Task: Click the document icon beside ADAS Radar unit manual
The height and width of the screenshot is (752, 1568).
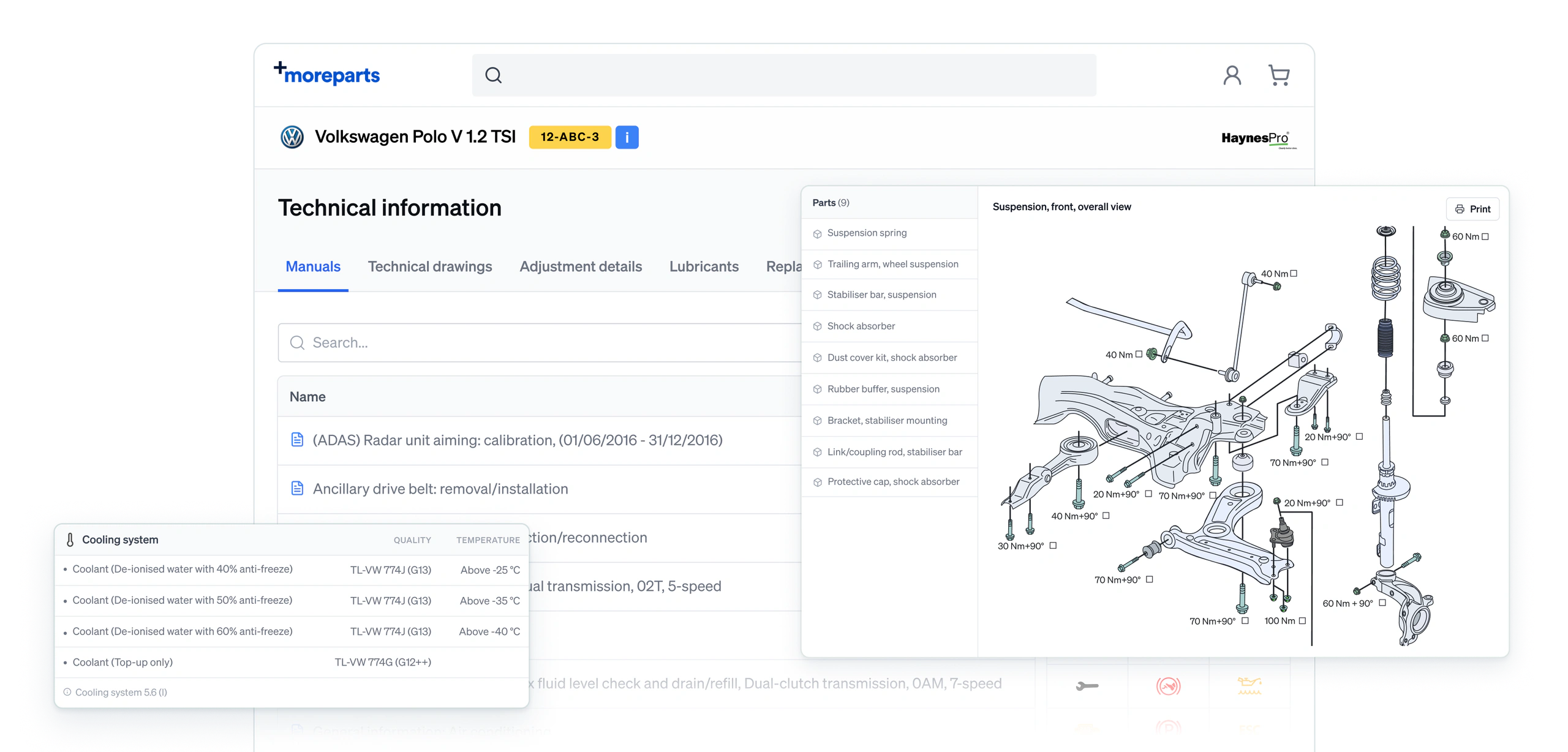Action: (297, 440)
